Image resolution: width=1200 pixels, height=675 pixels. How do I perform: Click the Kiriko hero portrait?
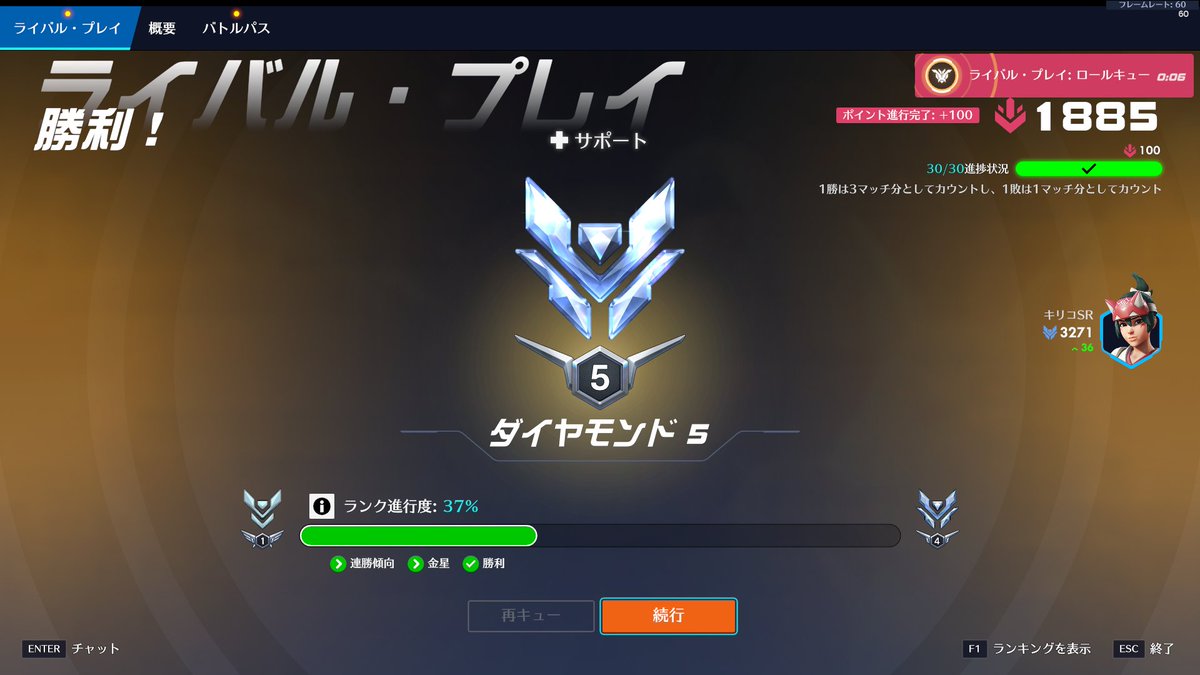coord(1130,324)
